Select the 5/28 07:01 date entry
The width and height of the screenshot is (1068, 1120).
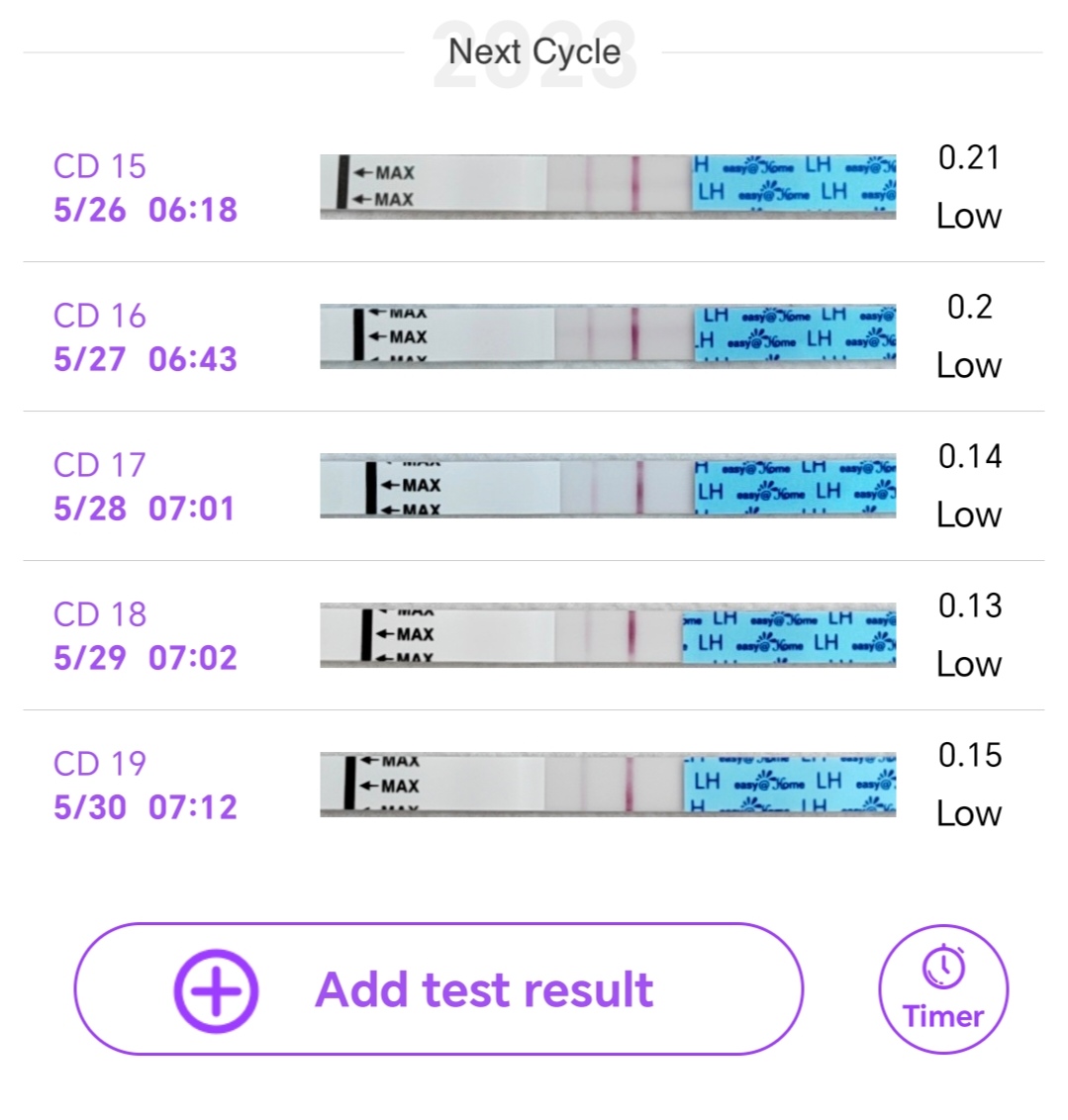(x=145, y=509)
